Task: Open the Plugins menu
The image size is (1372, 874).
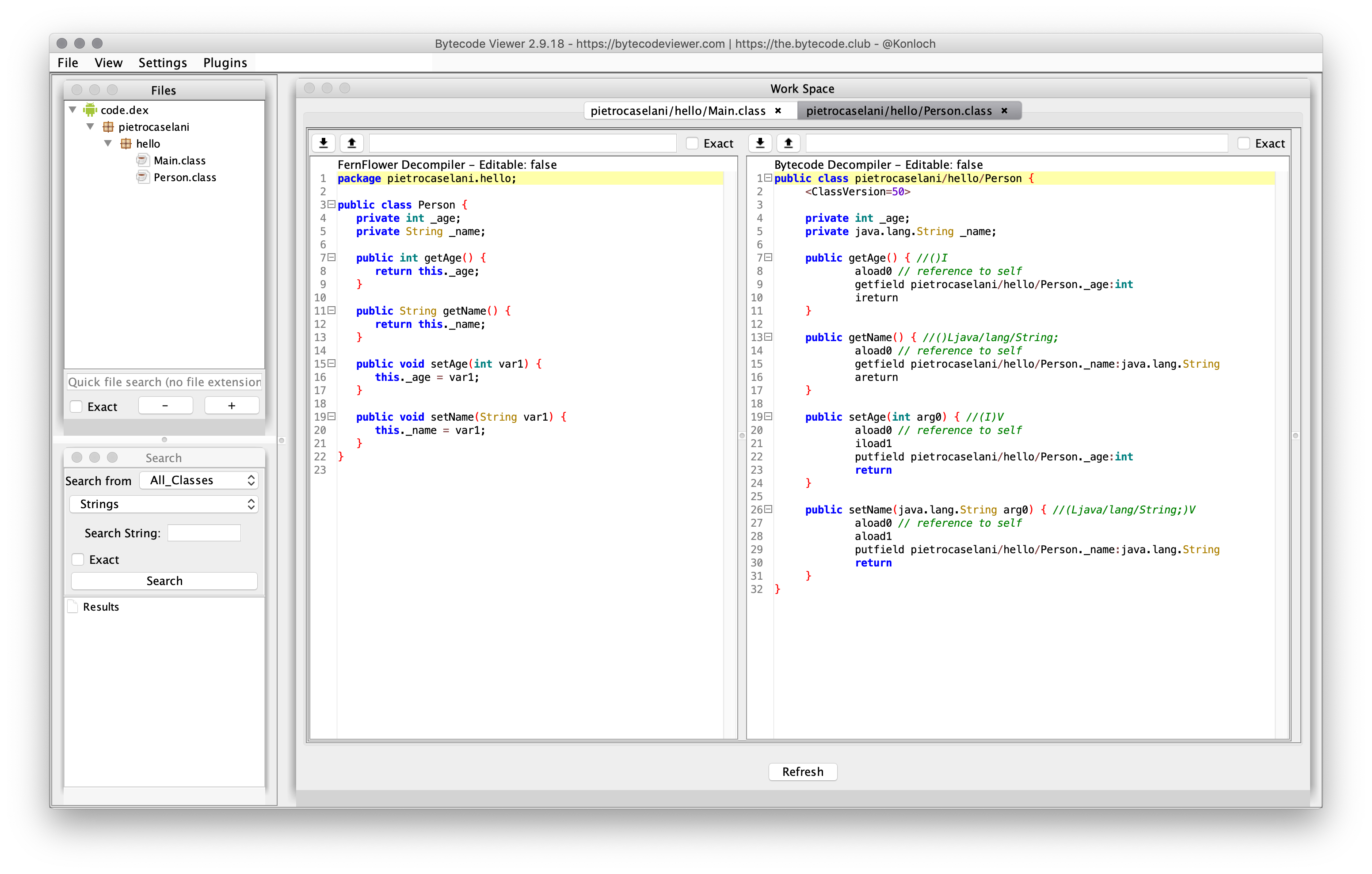Action: tap(225, 63)
